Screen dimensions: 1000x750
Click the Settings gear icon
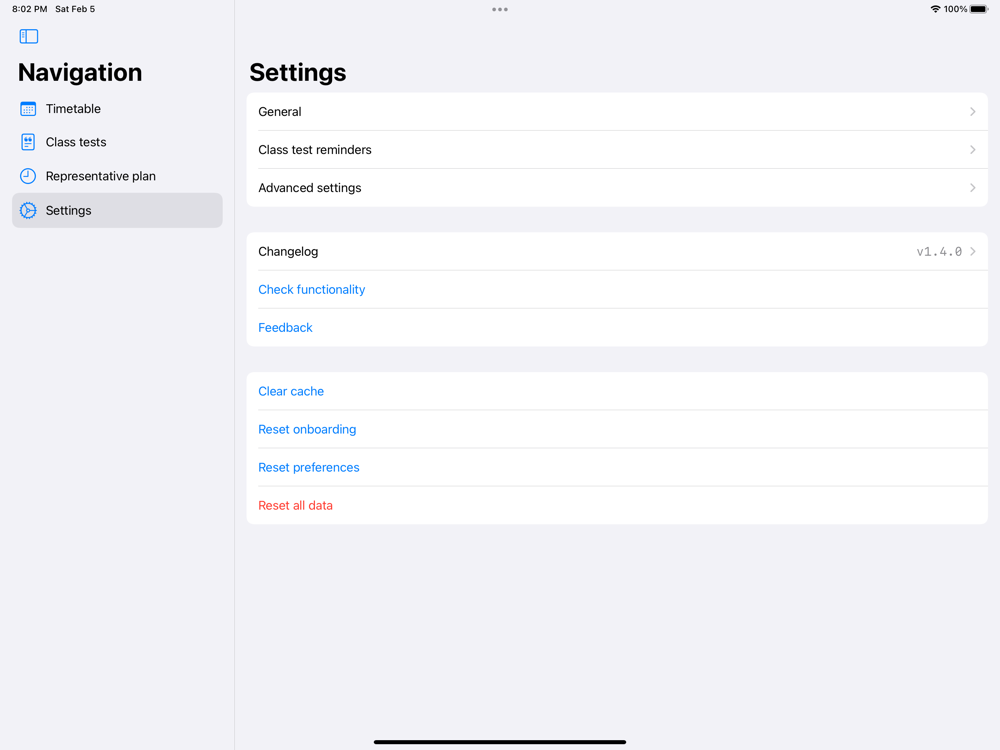click(x=28, y=211)
